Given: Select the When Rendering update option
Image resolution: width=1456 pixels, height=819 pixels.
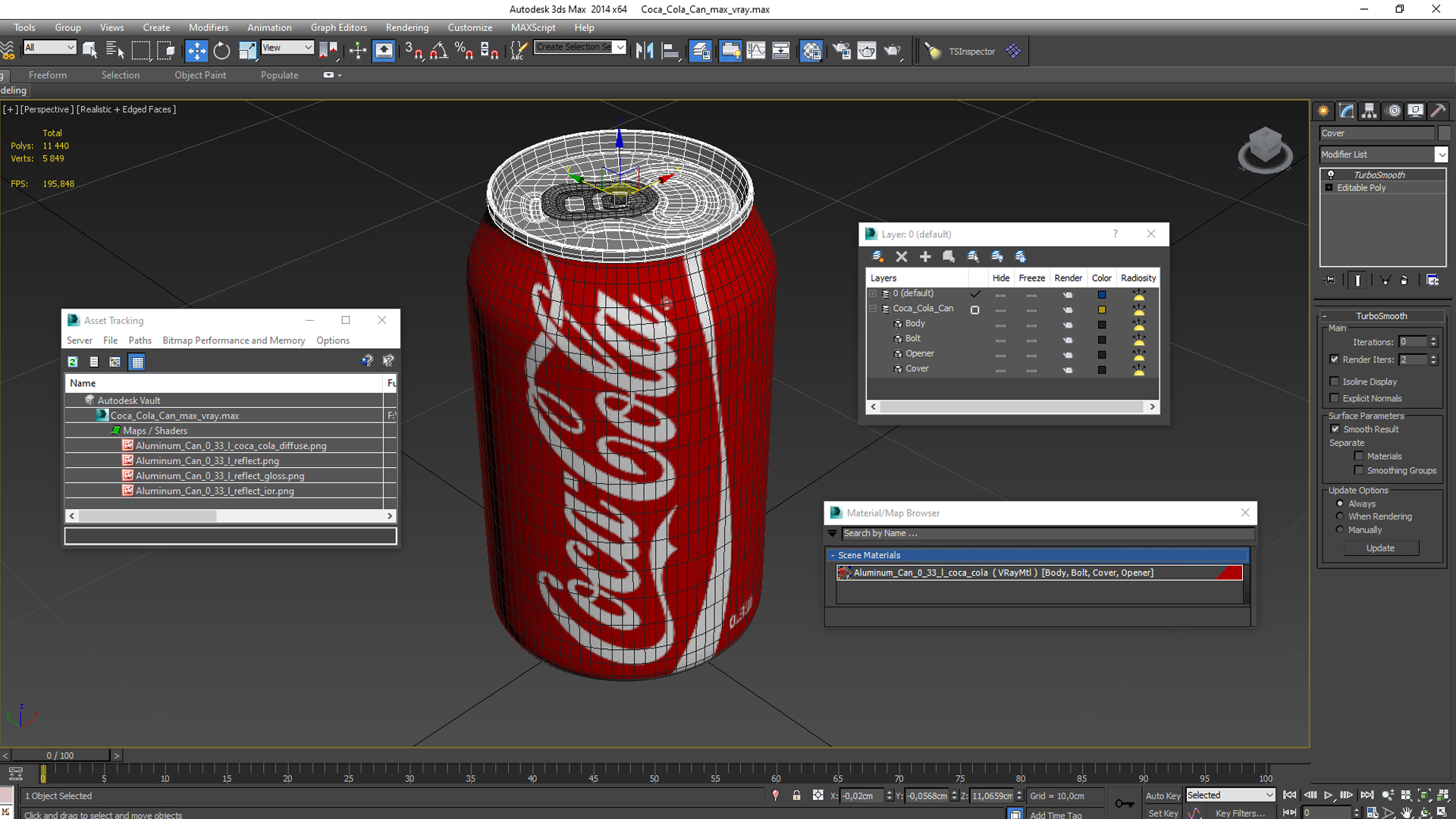Looking at the screenshot, I should (x=1340, y=516).
